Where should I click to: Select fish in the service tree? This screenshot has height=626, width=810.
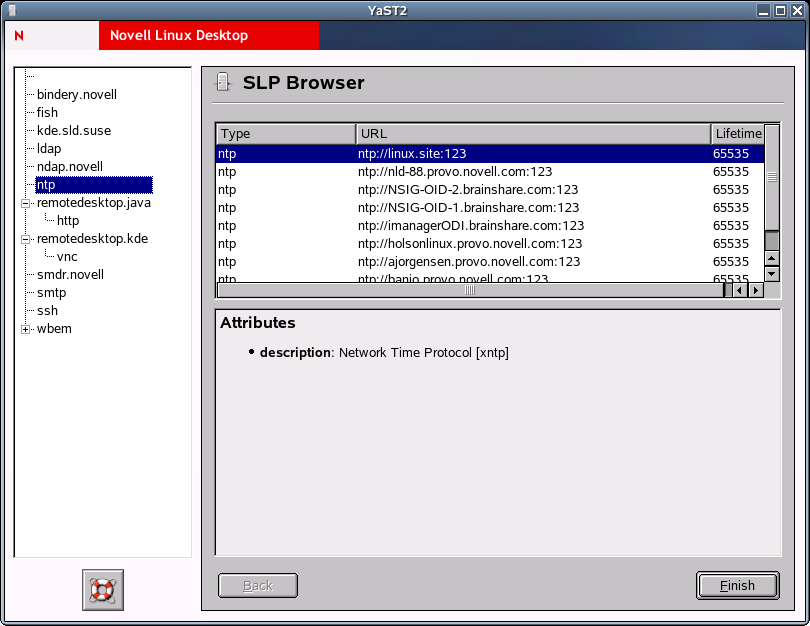(48, 113)
